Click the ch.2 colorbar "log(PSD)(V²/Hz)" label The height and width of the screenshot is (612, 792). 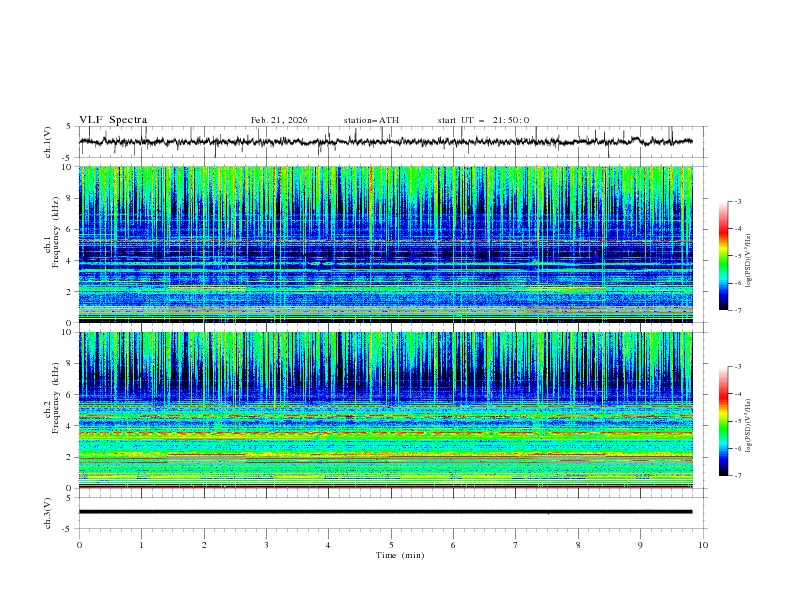749,425
